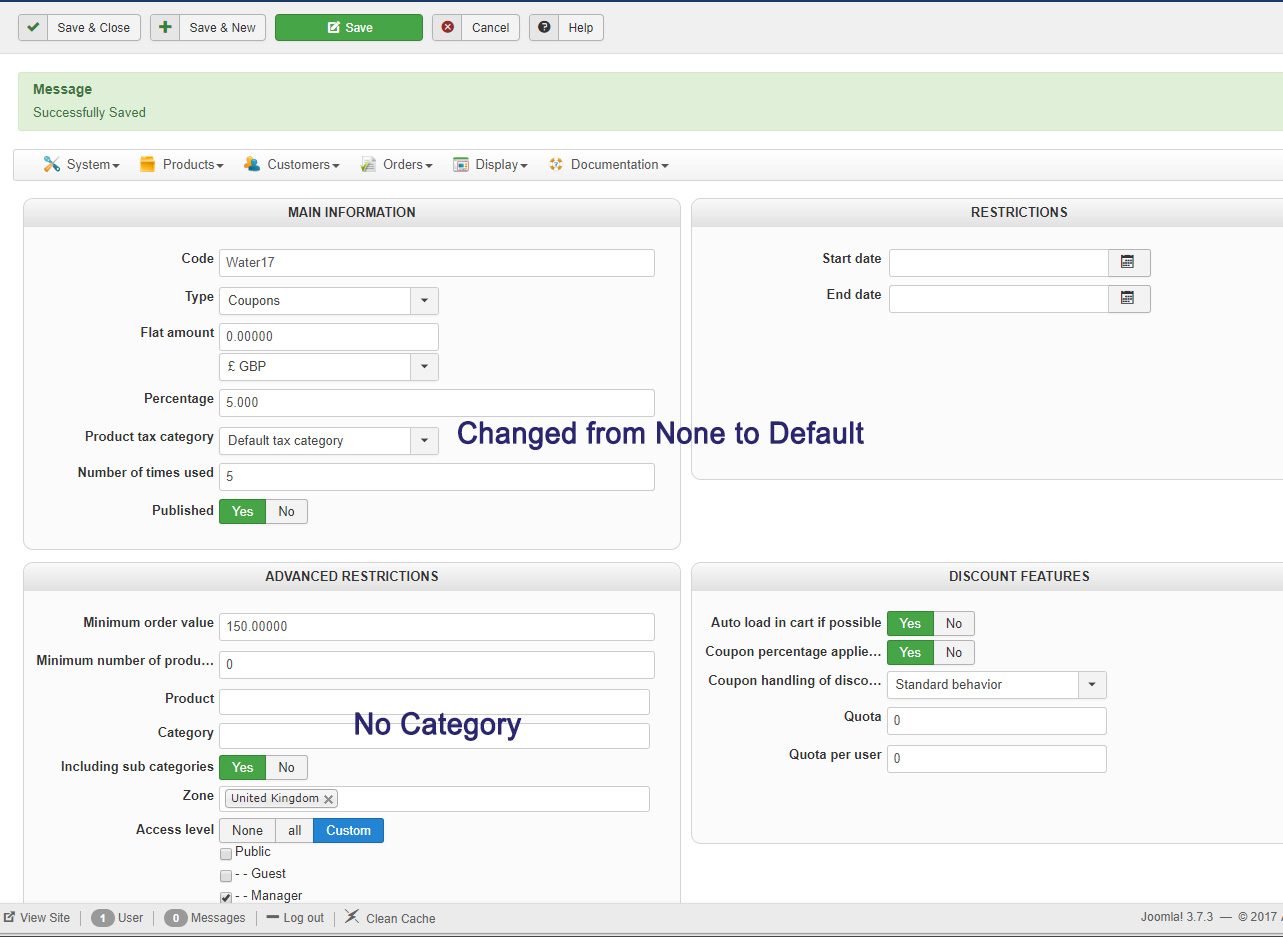Viewport: 1283px width, 937px height.
Task: Click the User count badge
Action: coord(102,917)
